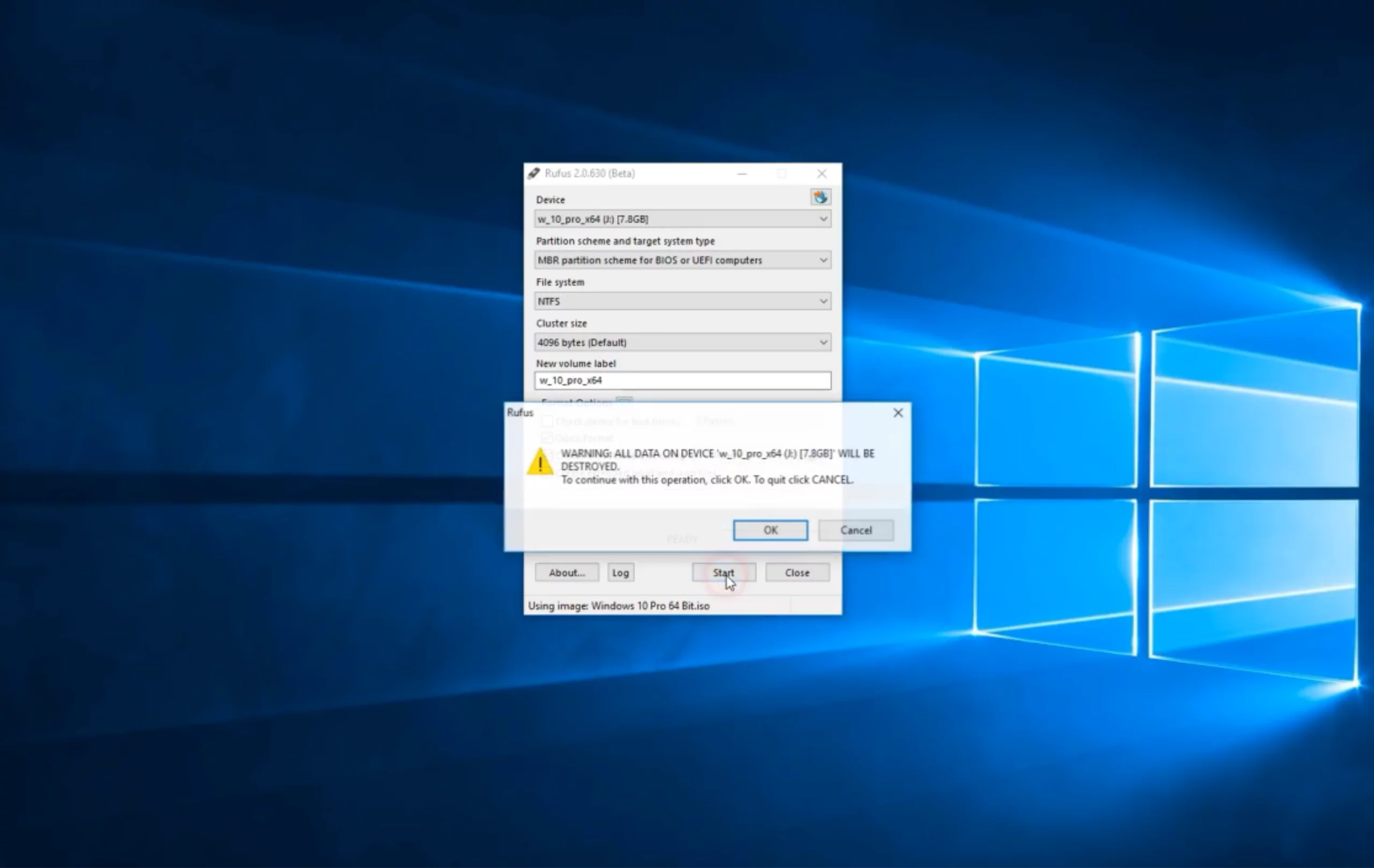The height and width of the screenshot is (868, 1374).
Task: Expand the Partition scheme dropdown
Action: 682,260
